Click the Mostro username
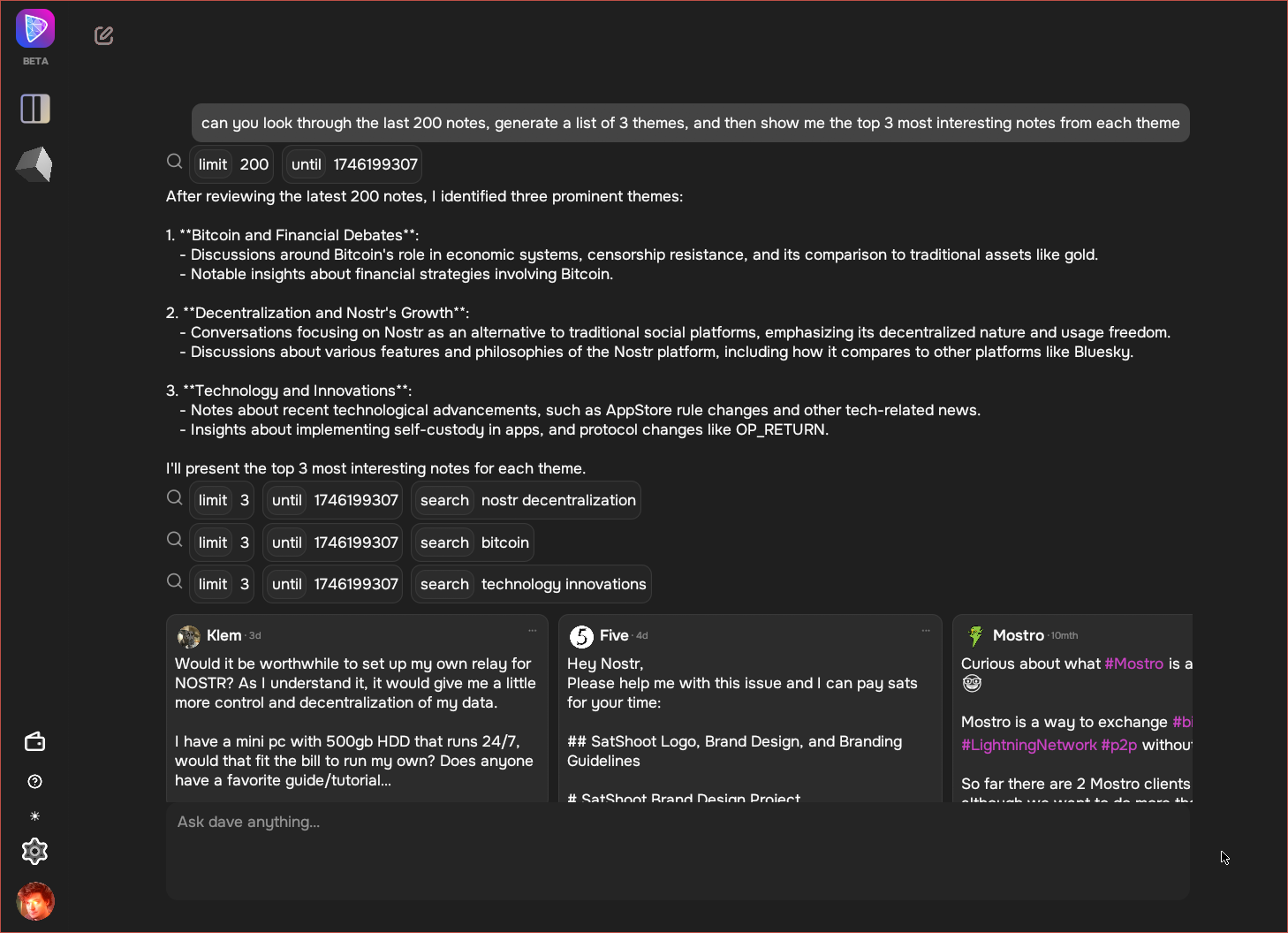The height and width of the screenshot is (933, 1288). [1019, 635]
